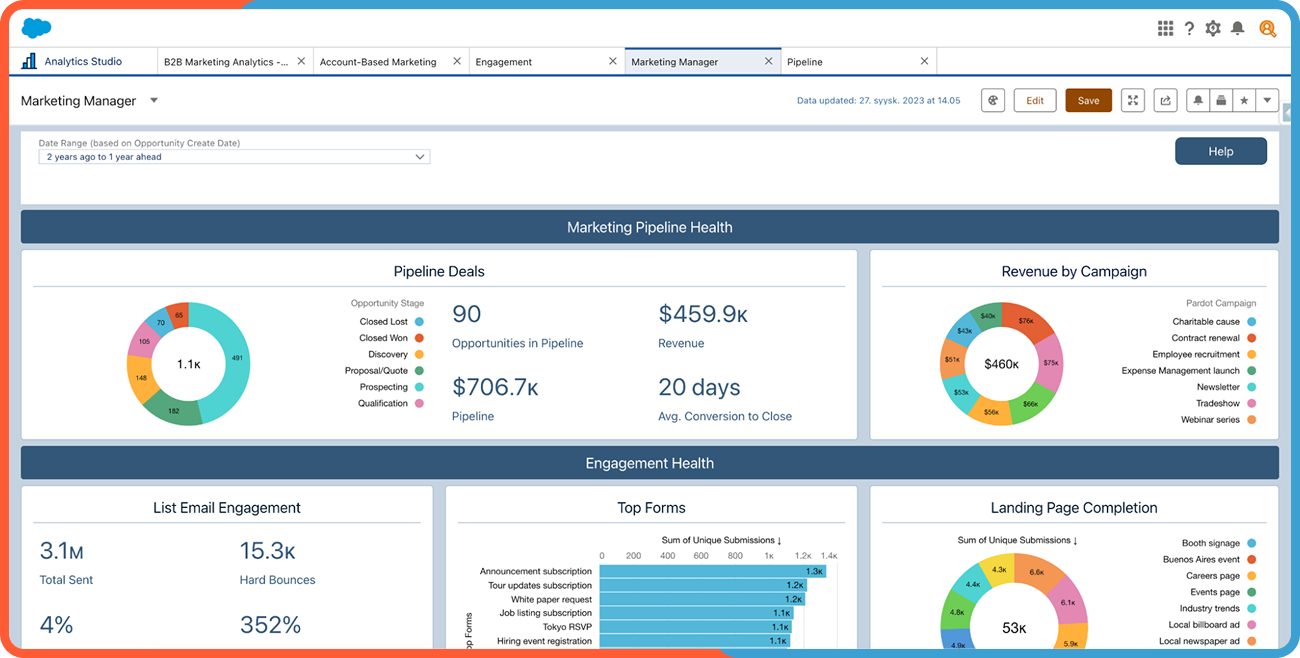
Task: Expand the Date Range dropdown
Action: [x=234, y=157]
